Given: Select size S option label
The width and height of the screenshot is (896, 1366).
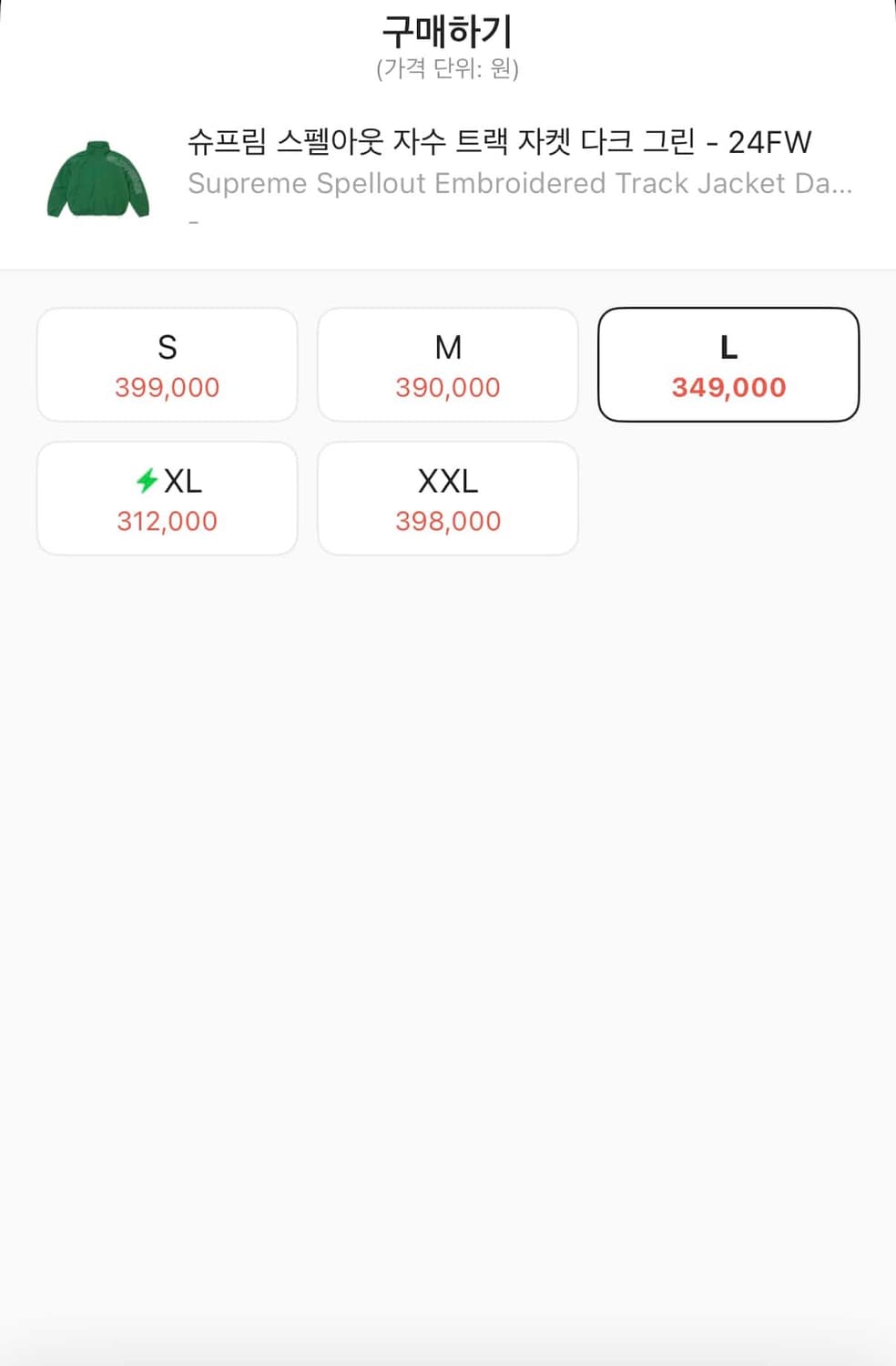Looking at the screenshot, I should [167, 348].
